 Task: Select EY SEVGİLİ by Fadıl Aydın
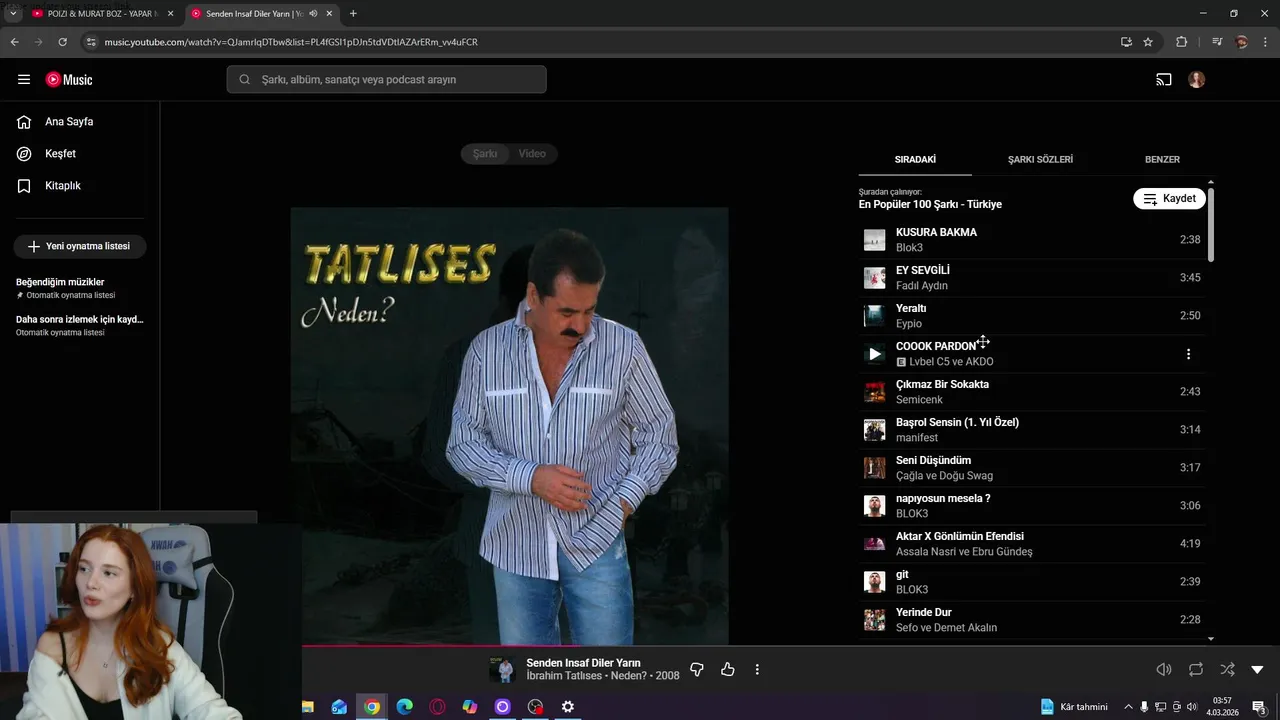tap(1032, 278)
